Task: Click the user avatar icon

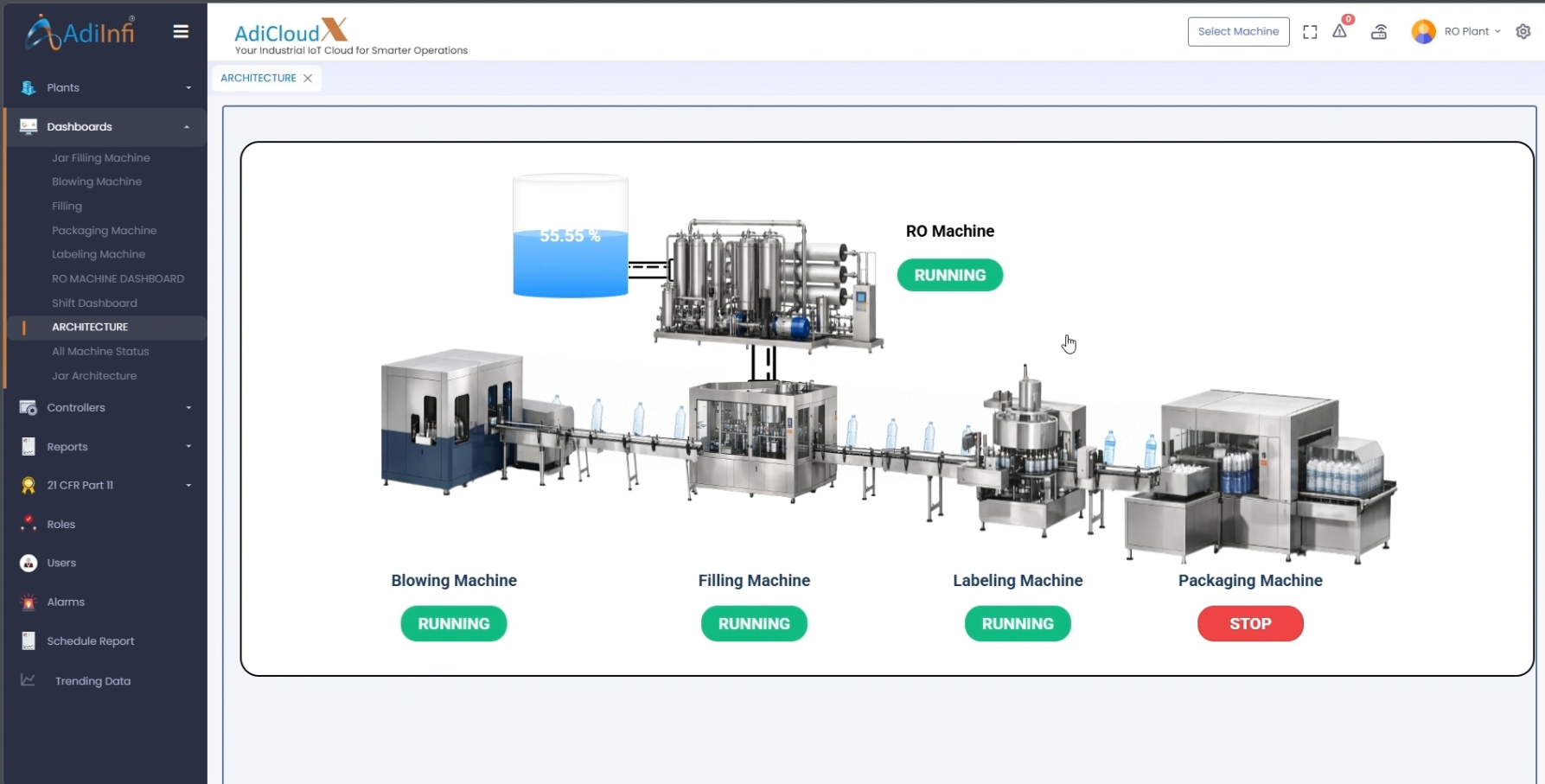Action: [1423, 32]
